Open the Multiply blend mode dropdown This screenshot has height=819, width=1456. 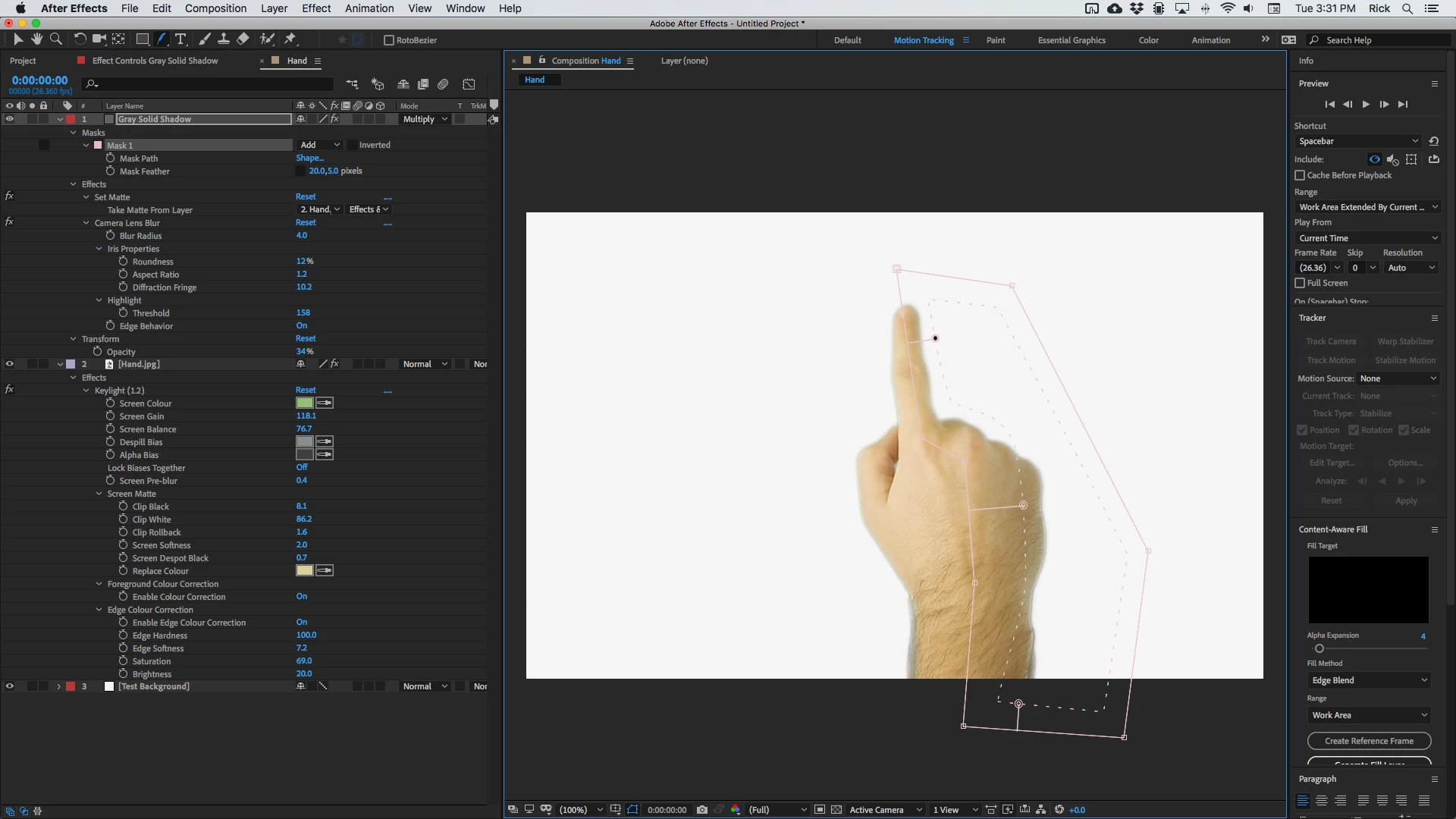425,119
